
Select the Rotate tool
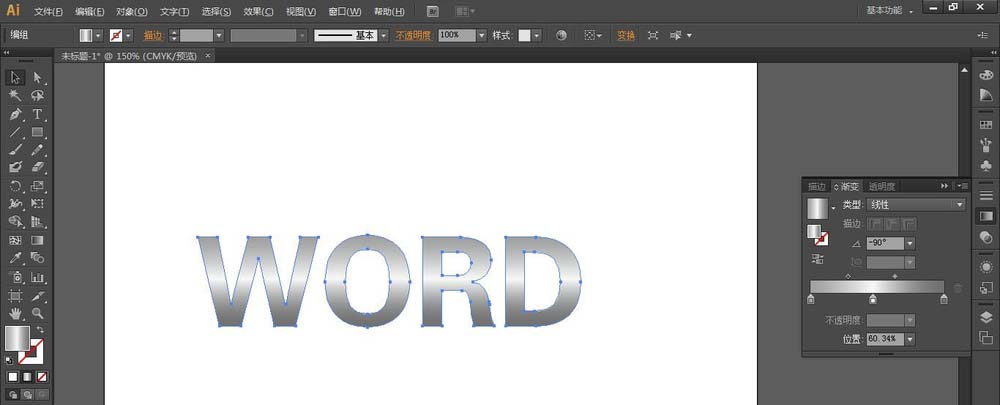coord(16,186)
